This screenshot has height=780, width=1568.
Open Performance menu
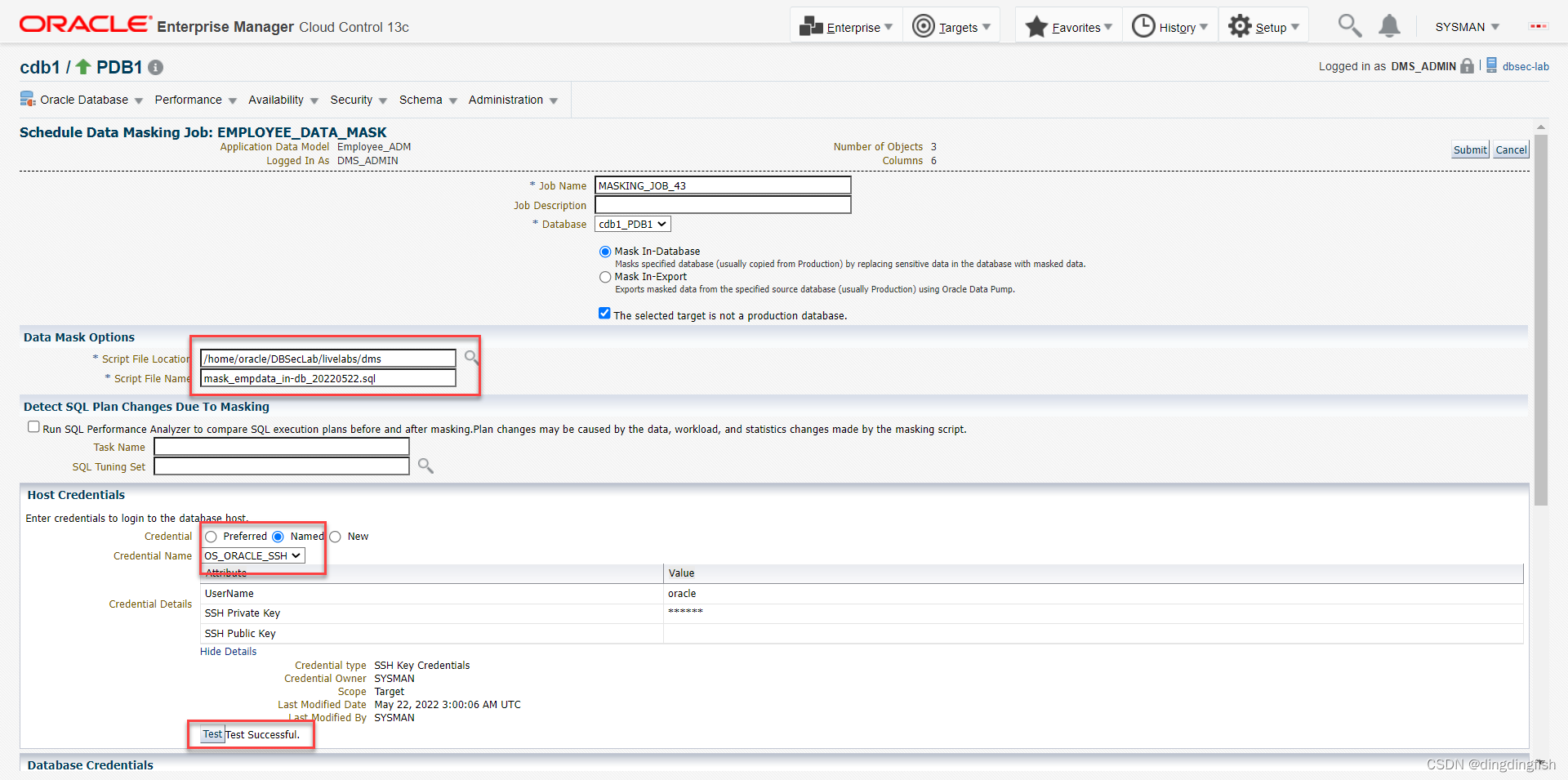(195, 100)
